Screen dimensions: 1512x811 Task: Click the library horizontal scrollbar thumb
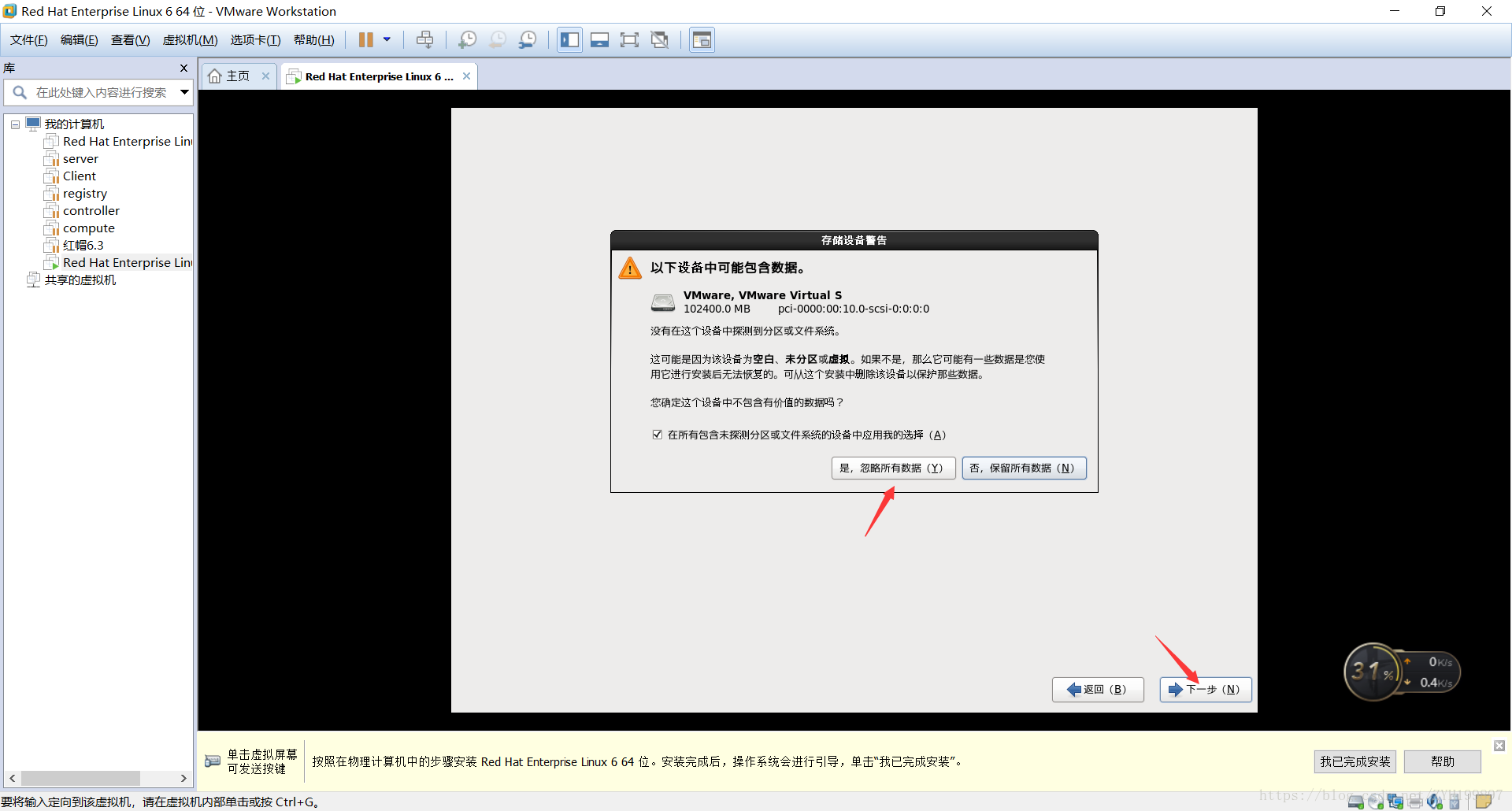click(80, 779)
